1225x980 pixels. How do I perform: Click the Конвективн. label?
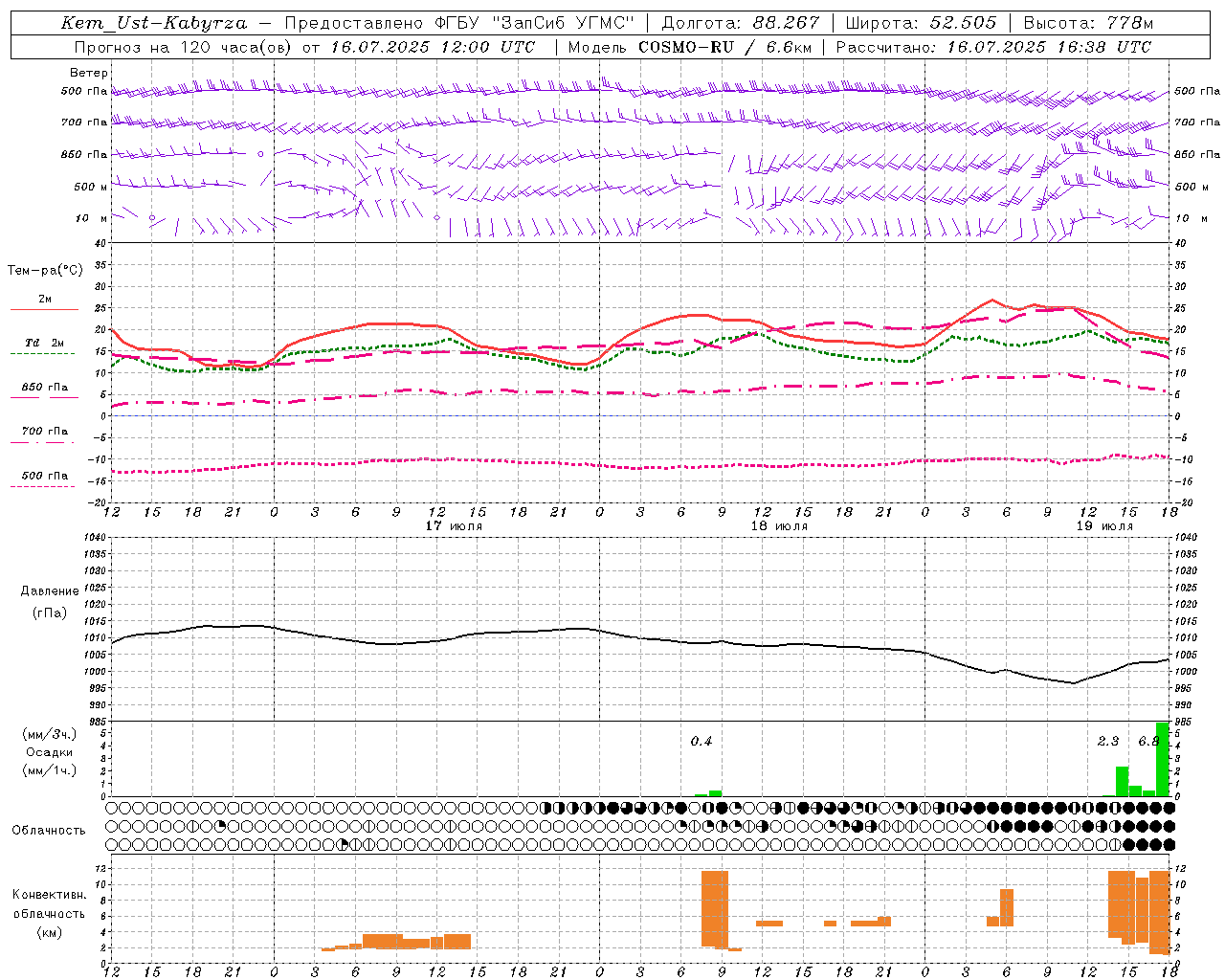49,895
